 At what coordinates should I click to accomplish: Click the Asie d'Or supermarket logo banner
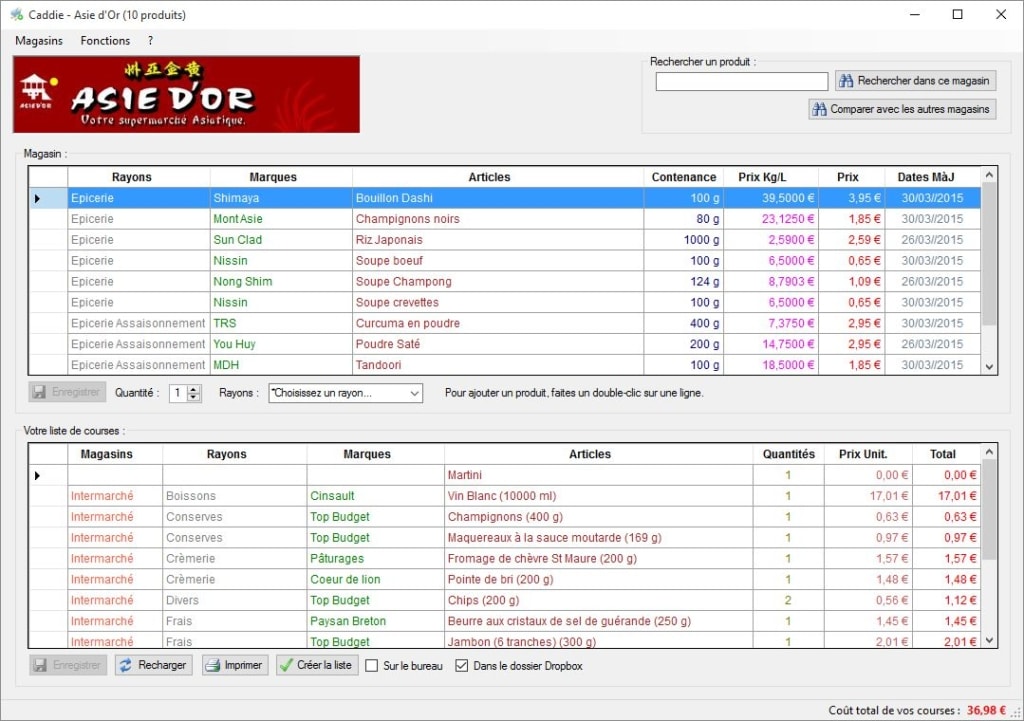(185, 95)
